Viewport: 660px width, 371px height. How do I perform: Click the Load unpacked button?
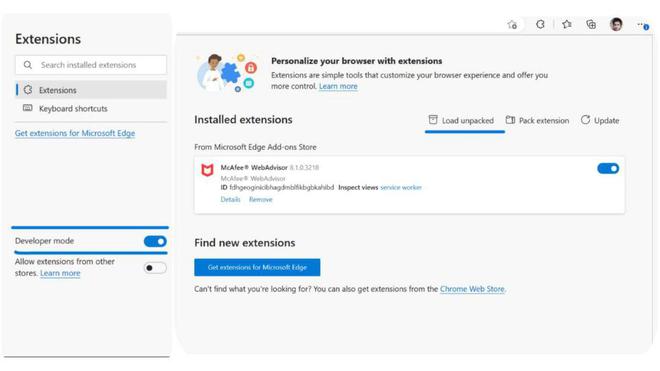(461, 120)
